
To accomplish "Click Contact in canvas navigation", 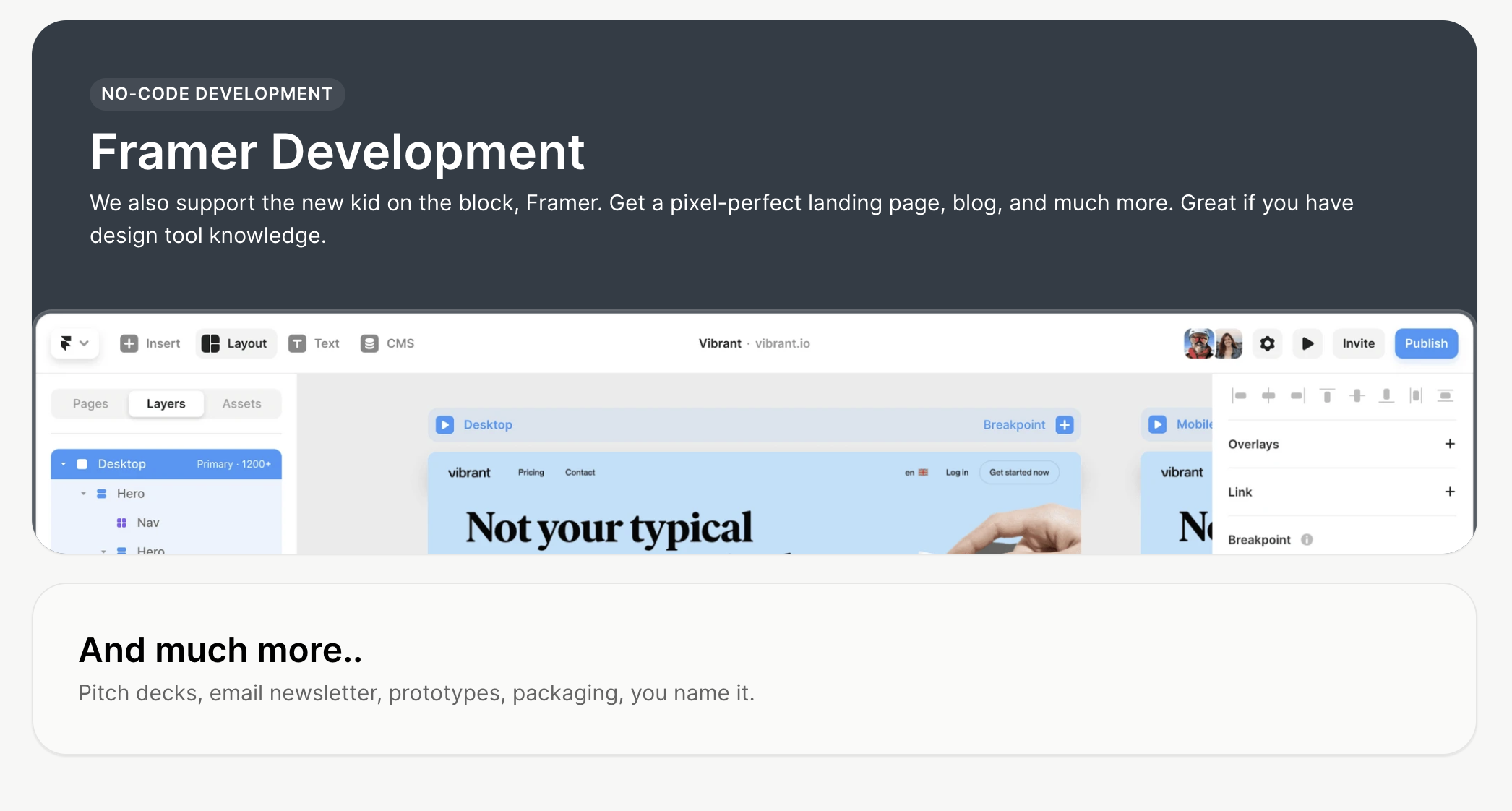I will coord(580,472).
